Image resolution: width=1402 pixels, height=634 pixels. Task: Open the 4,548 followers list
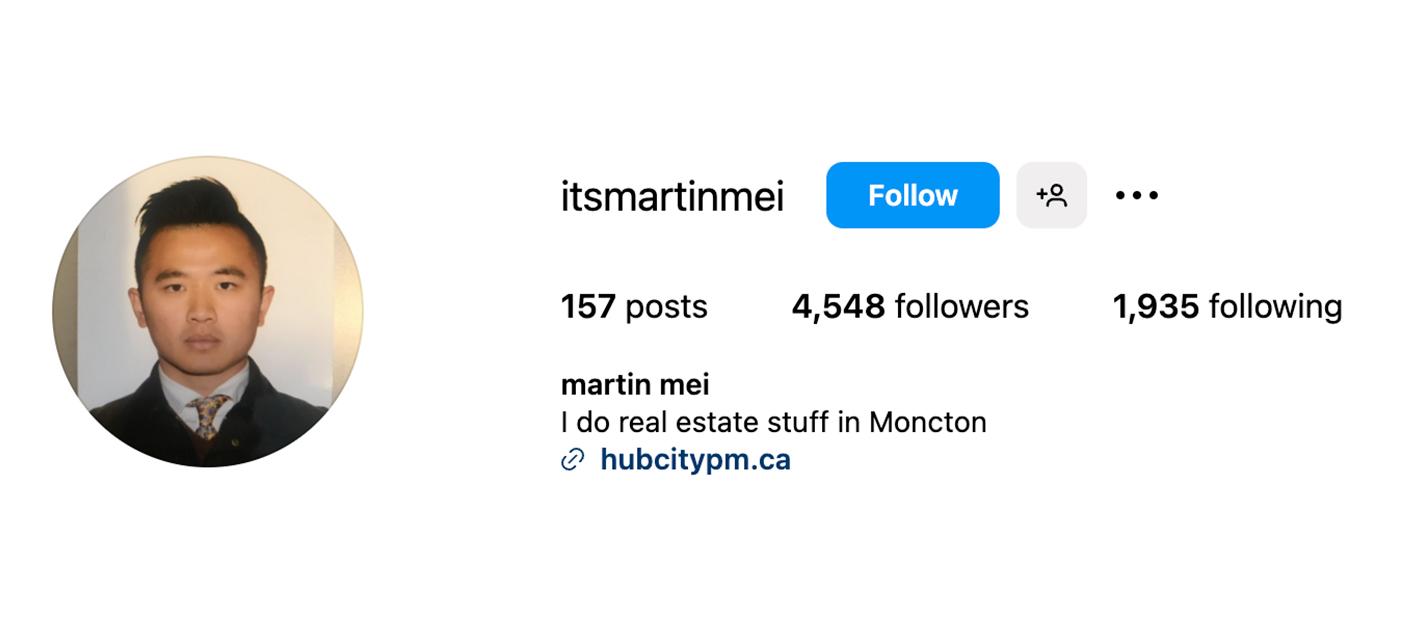909,306
